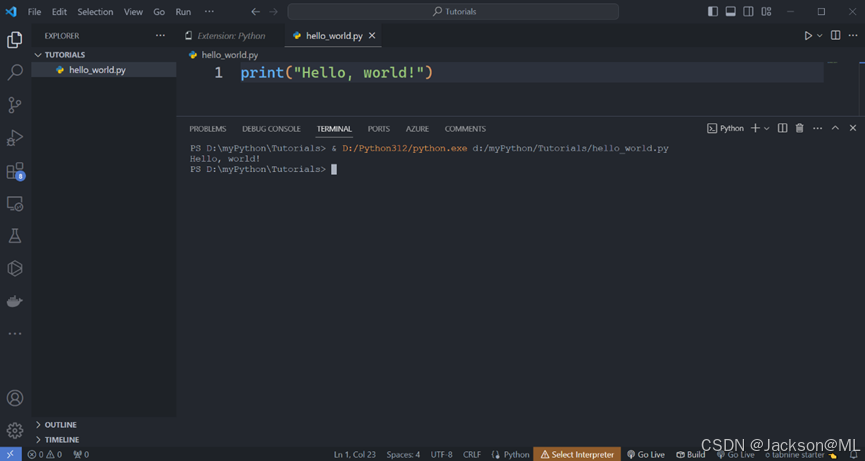
Task: Open the Explorer view in activity bar
Action: tap(15, 40)
